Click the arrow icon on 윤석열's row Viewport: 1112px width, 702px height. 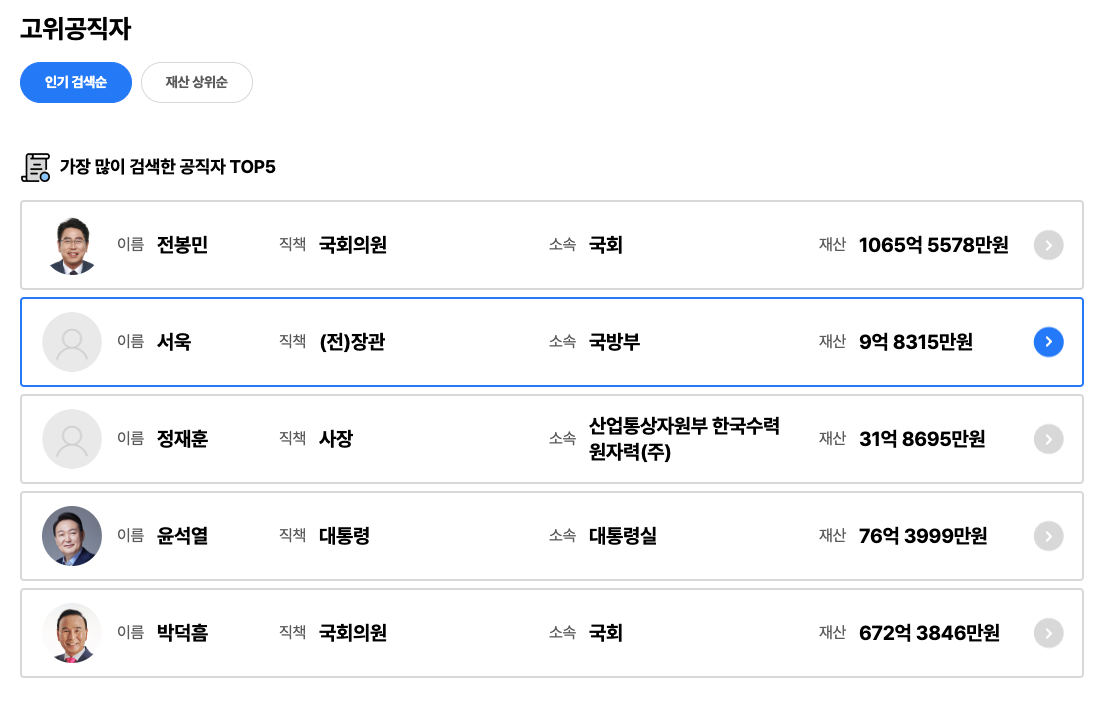[1048, 535]
